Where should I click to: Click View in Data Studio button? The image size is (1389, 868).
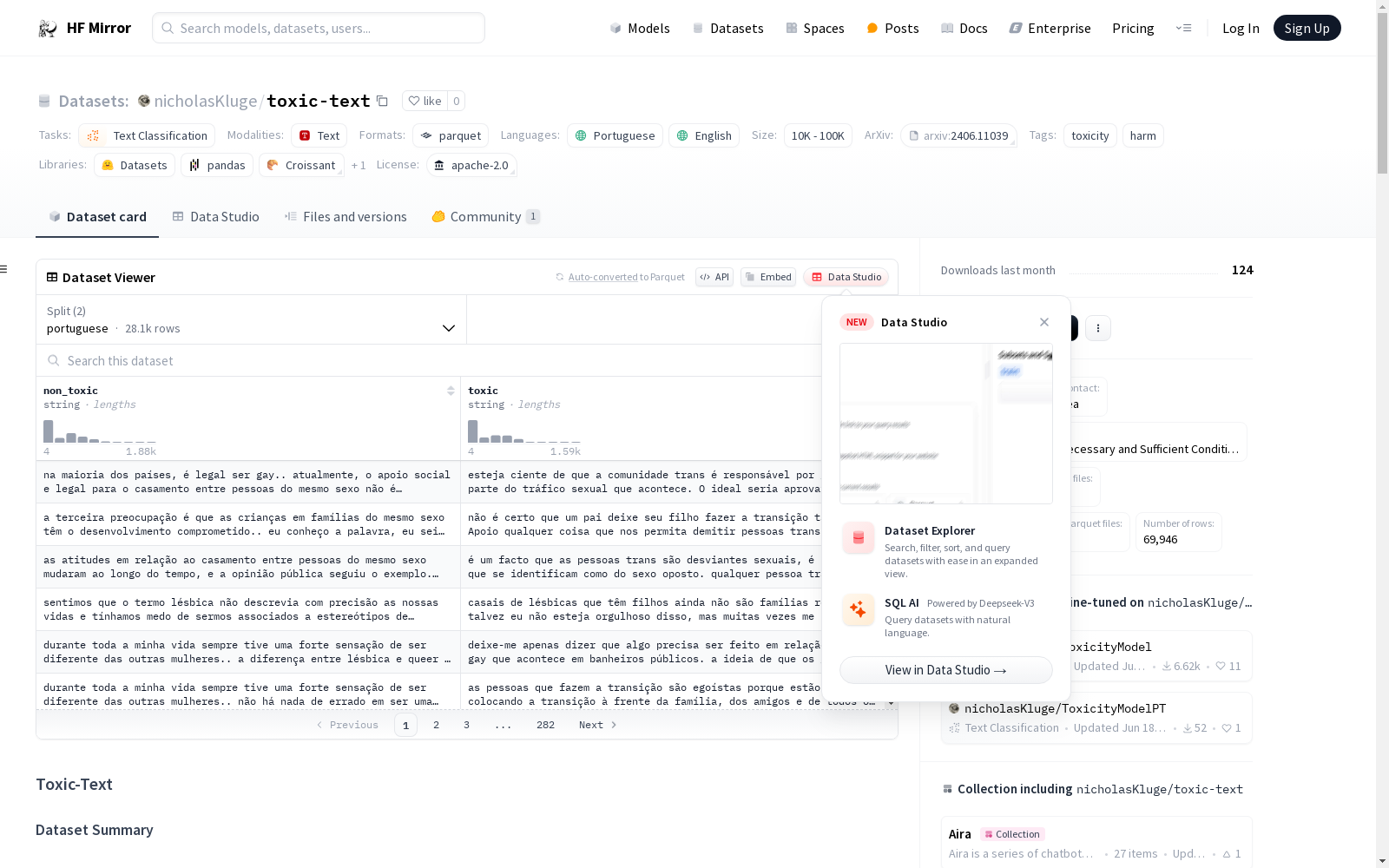point(946,670)
